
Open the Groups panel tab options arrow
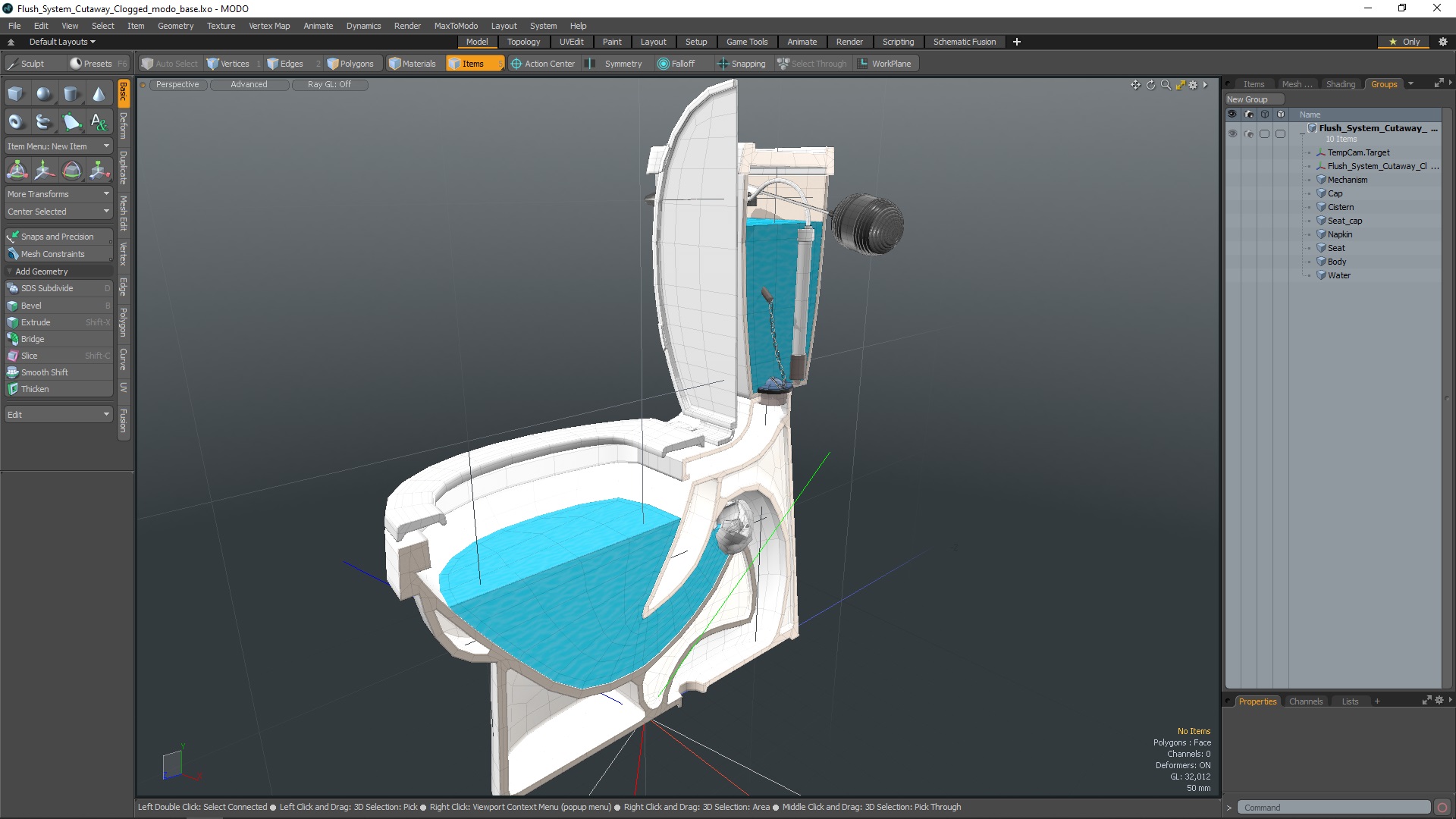pos(1410,84)
